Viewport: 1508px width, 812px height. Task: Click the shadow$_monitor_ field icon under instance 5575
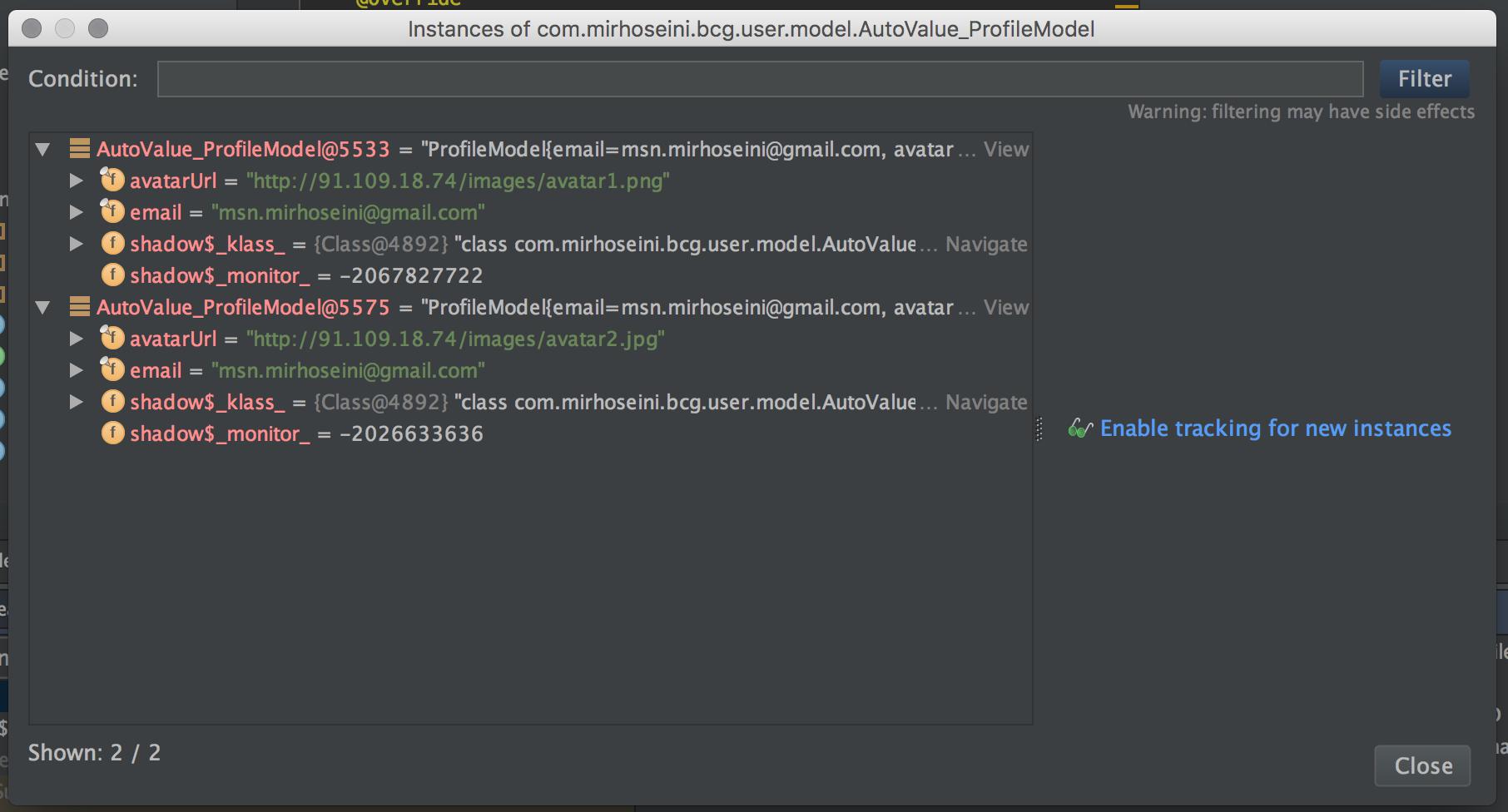click(x=112, y=433)
